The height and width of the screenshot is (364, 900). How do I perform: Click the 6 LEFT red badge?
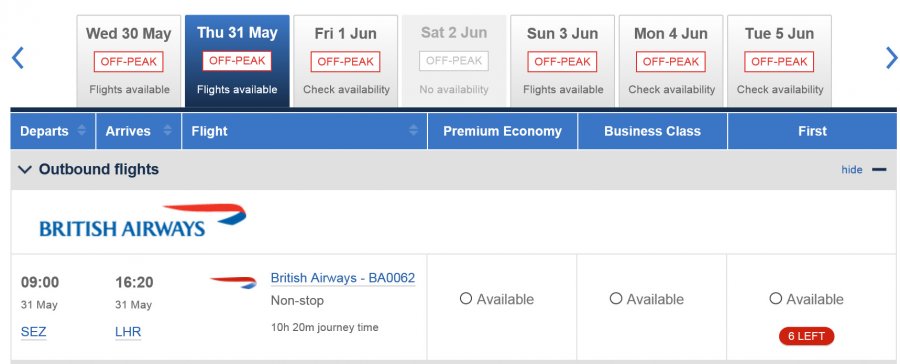click(x=806, y=336)
